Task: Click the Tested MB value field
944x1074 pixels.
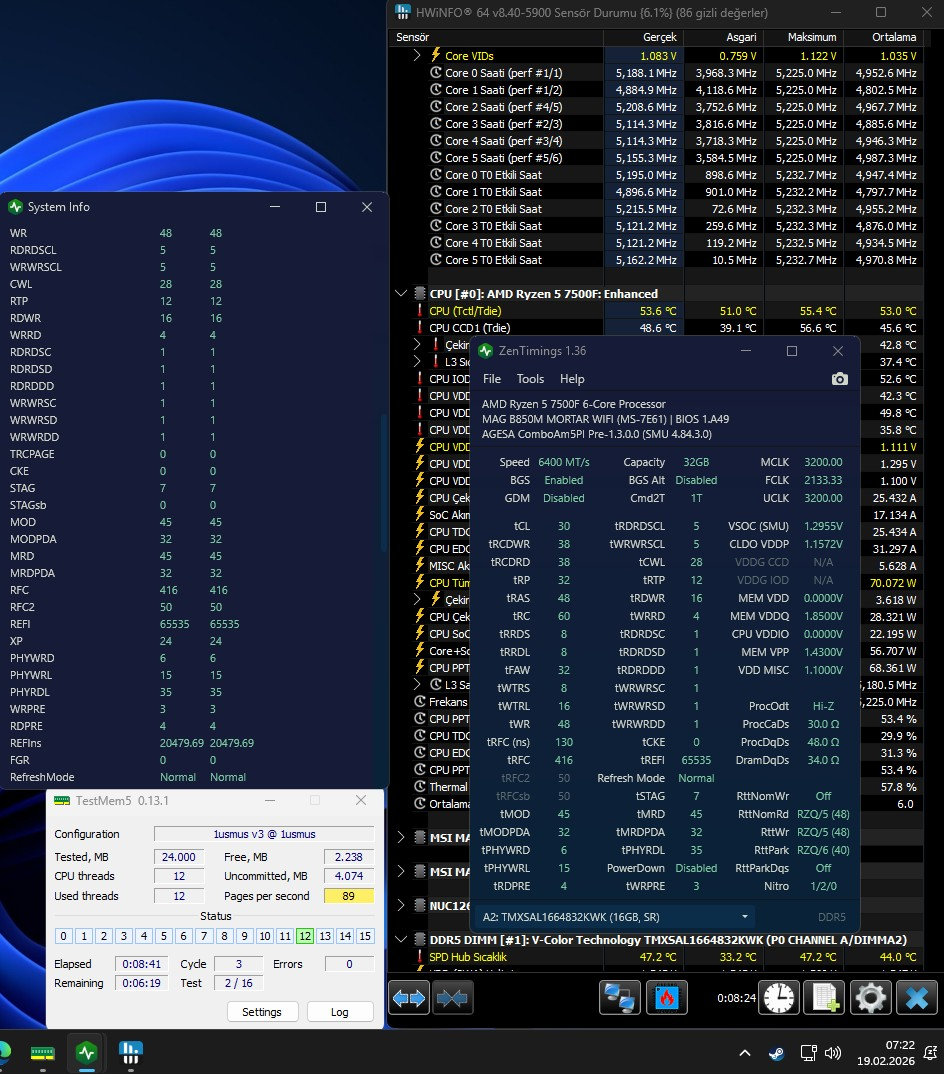Action: pos(179,856)
